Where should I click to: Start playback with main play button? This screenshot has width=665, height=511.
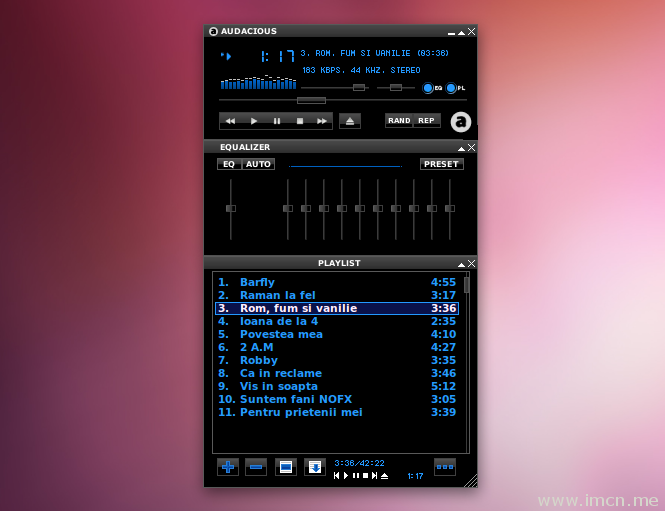coord(254,121)
